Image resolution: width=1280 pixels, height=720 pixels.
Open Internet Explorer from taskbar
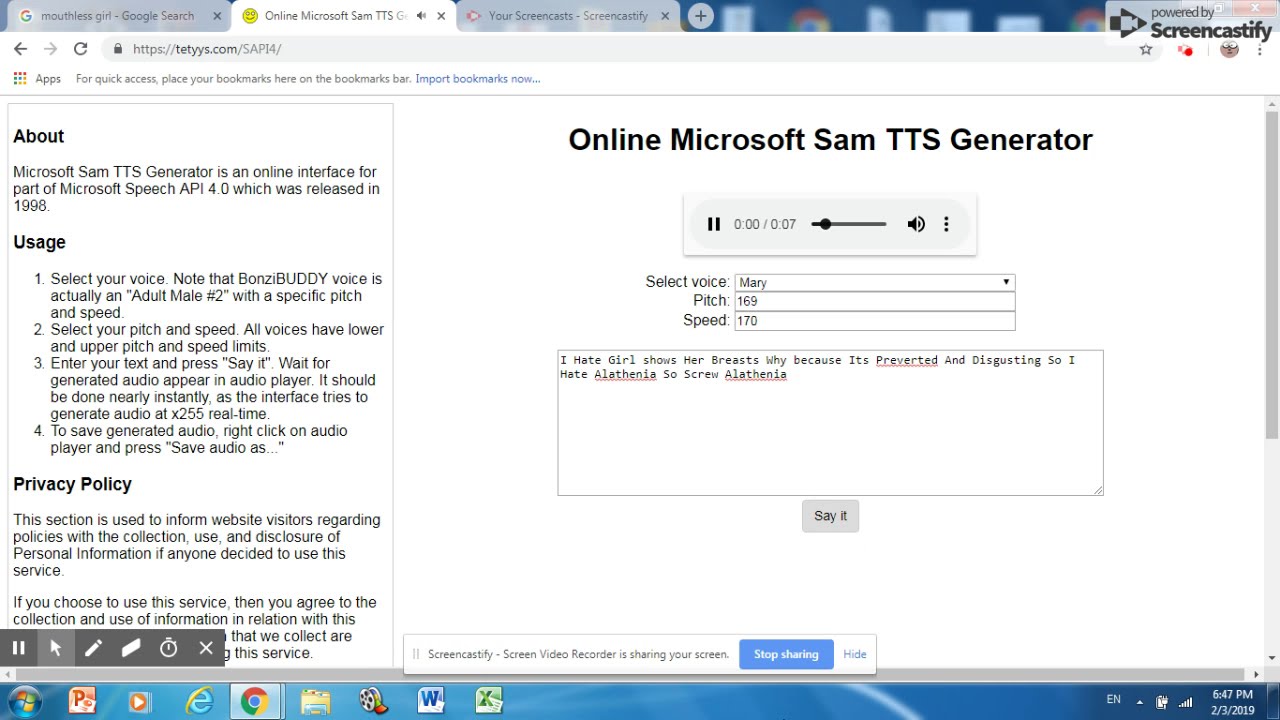[200, 701]
